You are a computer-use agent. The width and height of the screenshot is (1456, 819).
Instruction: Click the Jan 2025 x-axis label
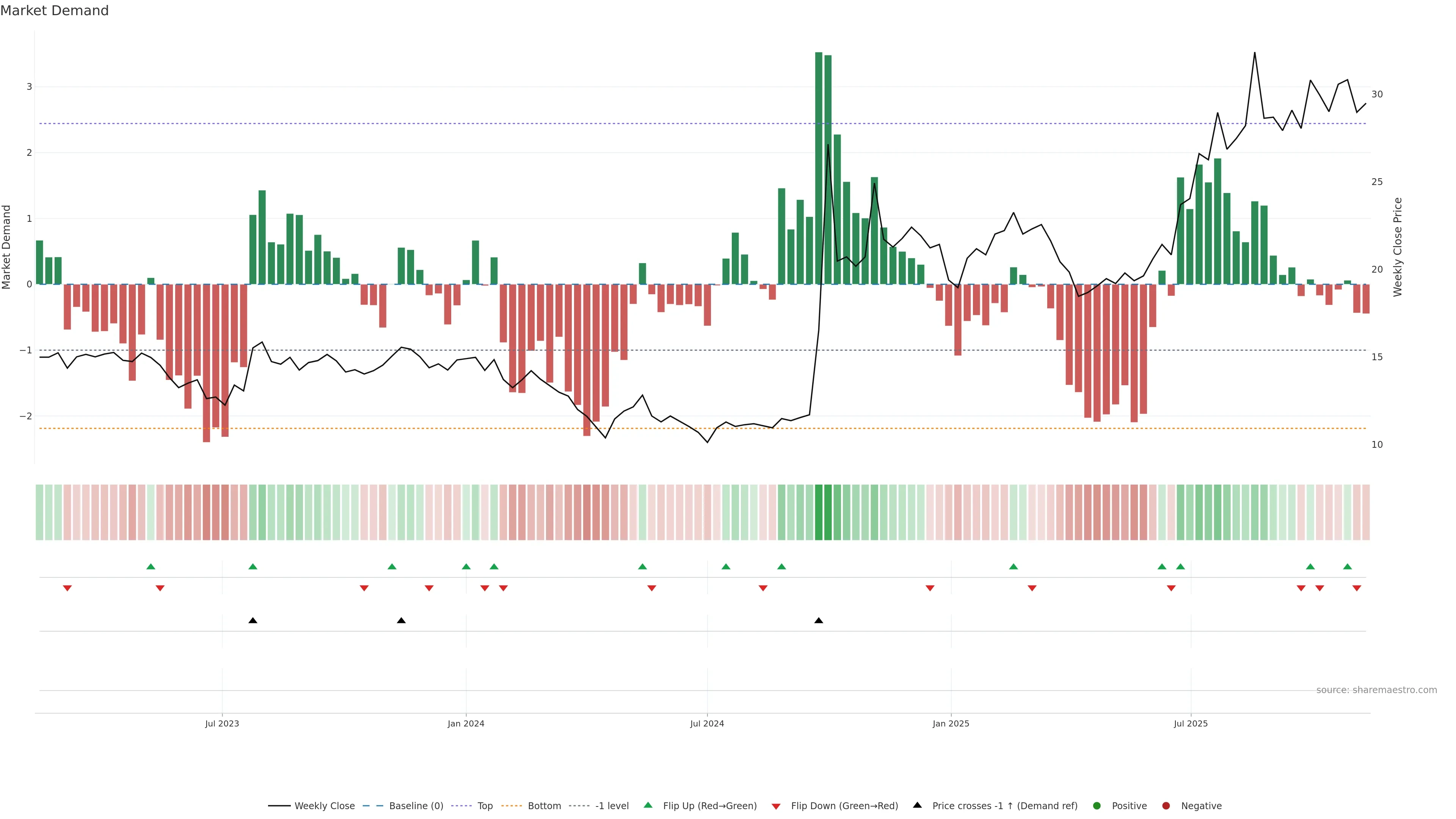(x=951, y=723)
